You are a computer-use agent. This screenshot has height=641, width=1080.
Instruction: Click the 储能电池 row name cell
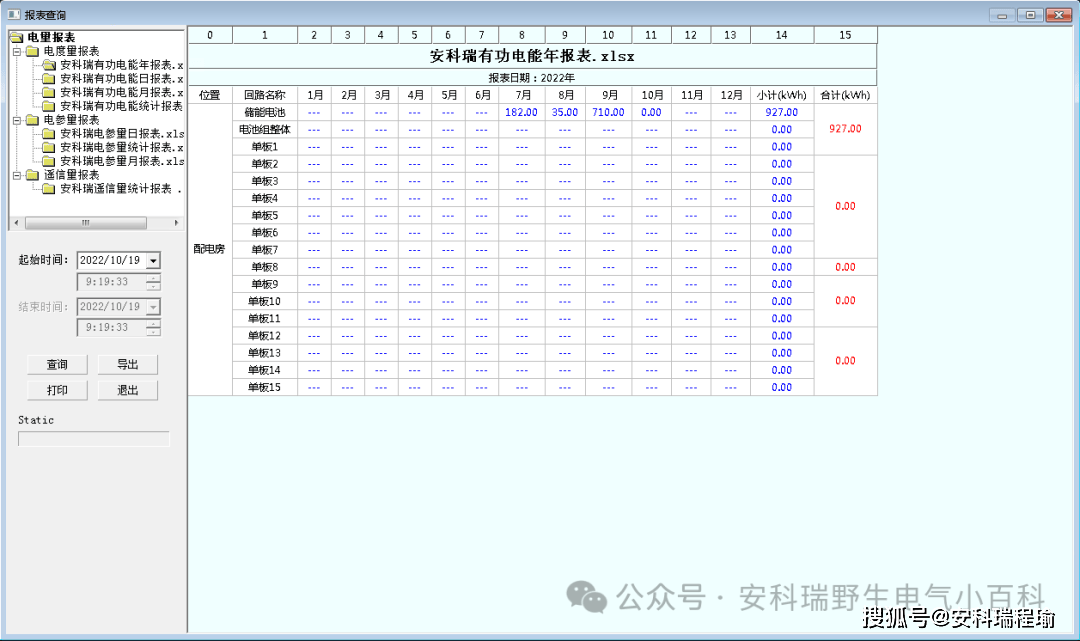pos(264,112)
